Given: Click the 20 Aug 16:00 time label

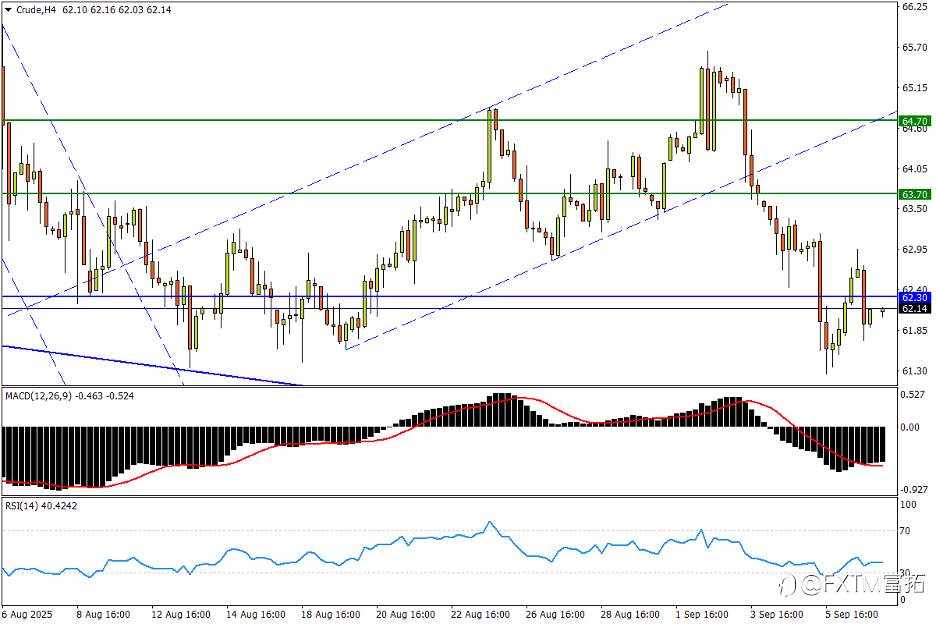Looking at the screenshot, I should tap(405, 614).
